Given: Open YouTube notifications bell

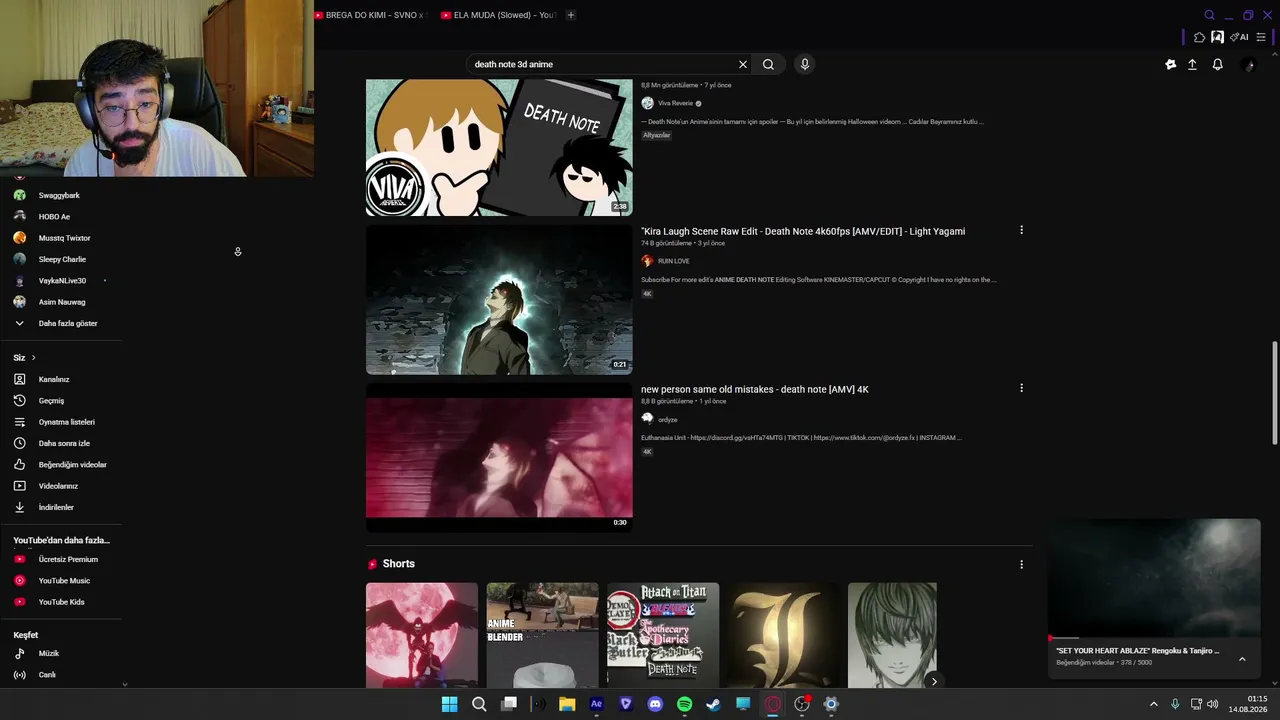Looking at the screenshot, I should pyautogui.click(x=1217, y=64).
